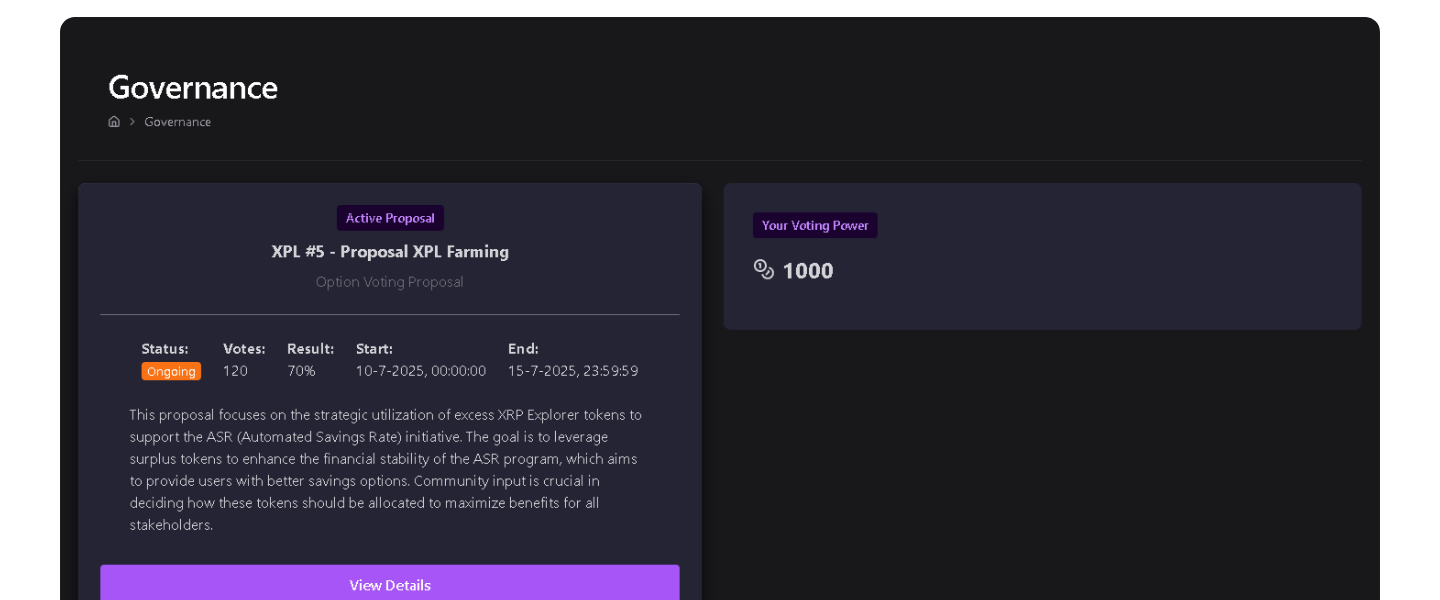Click the Governance page heading

tap(193, 87)
